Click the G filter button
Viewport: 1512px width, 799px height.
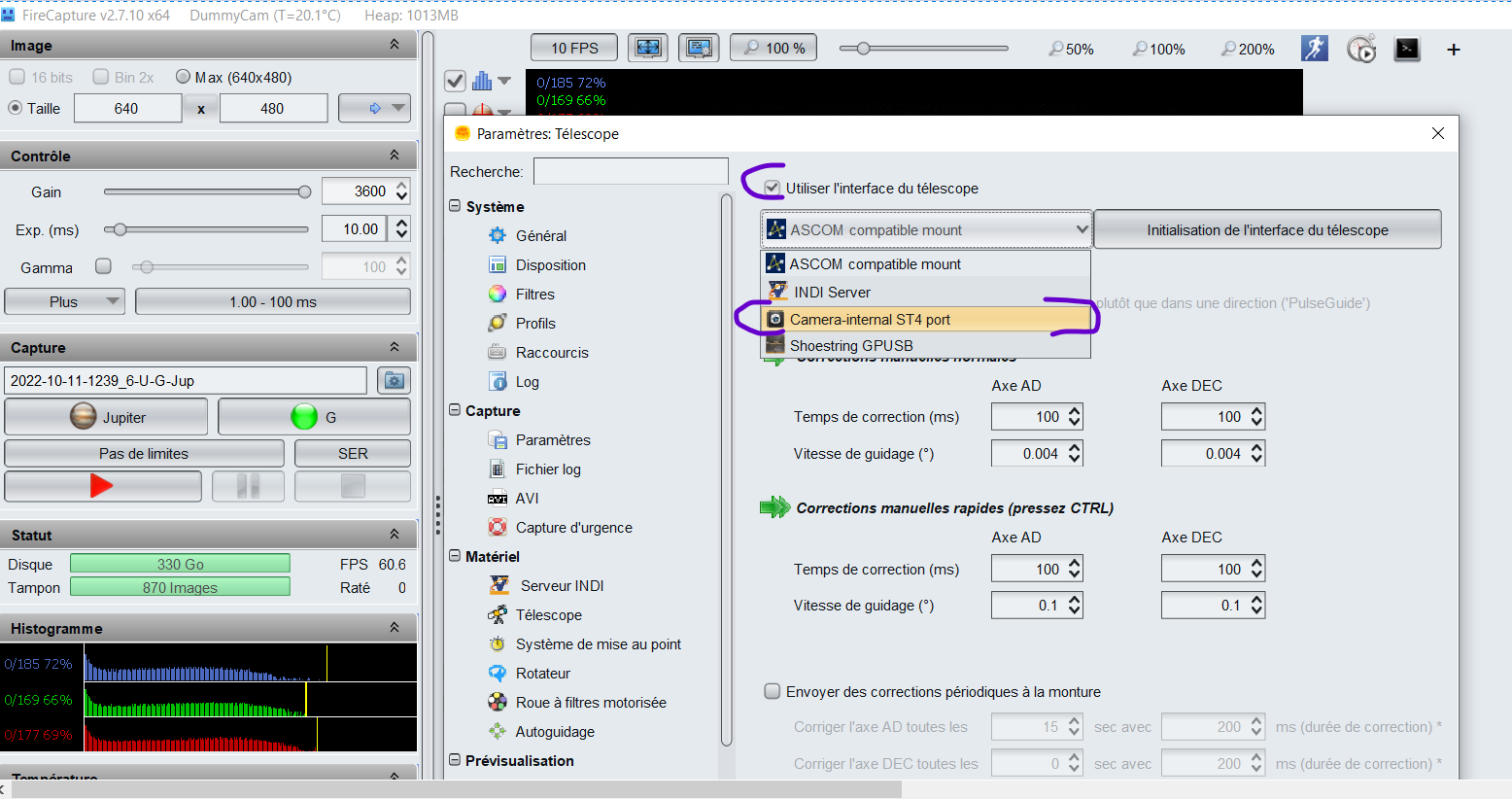click(314, 417)
